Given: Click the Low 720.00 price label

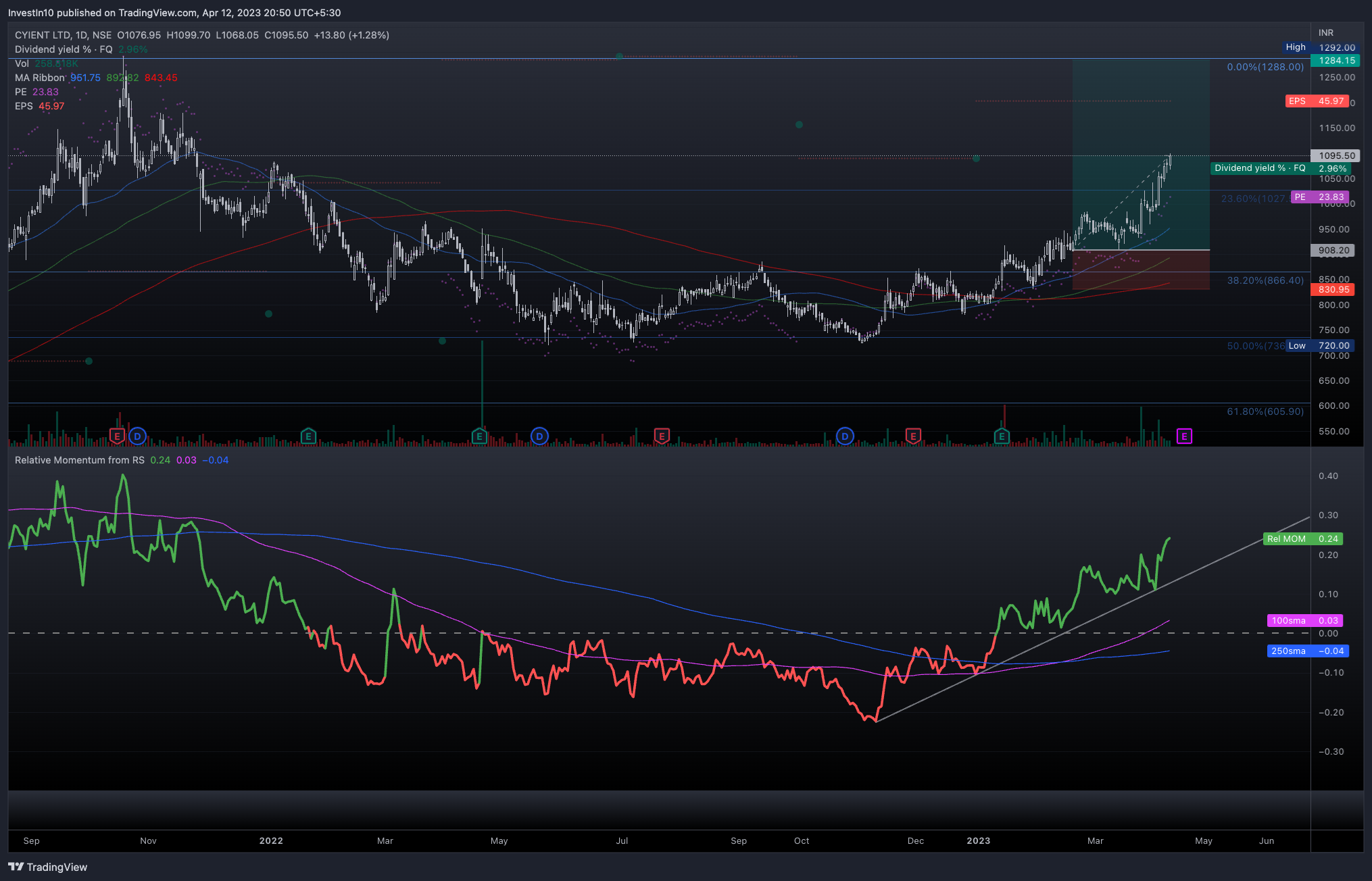Looking at the screenshot, I should tap(1319, 345).
